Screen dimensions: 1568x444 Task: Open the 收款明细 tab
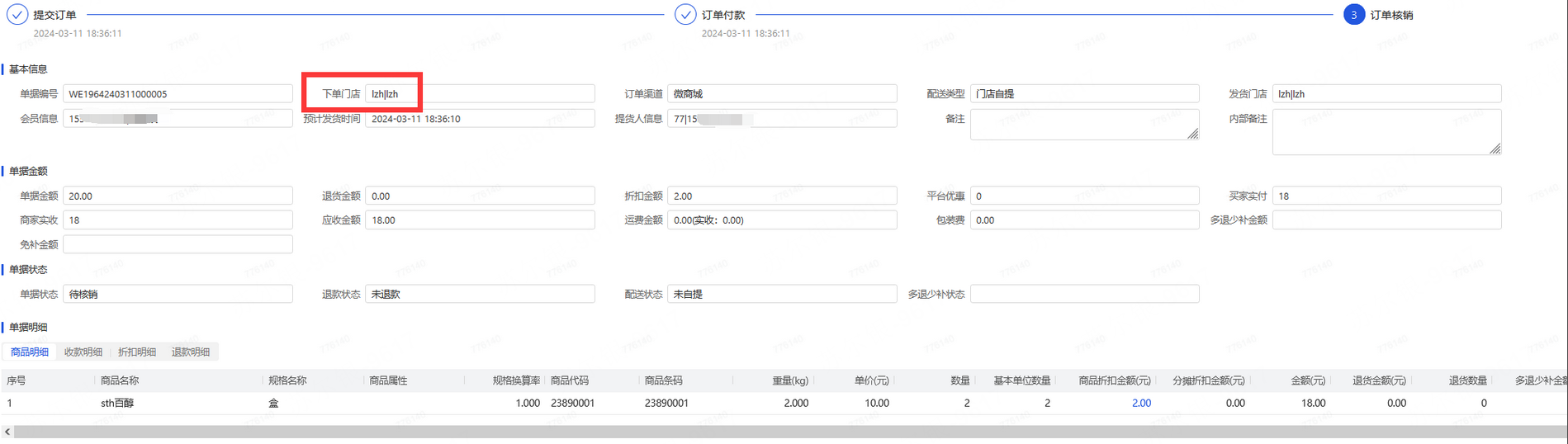pos(83,352)
